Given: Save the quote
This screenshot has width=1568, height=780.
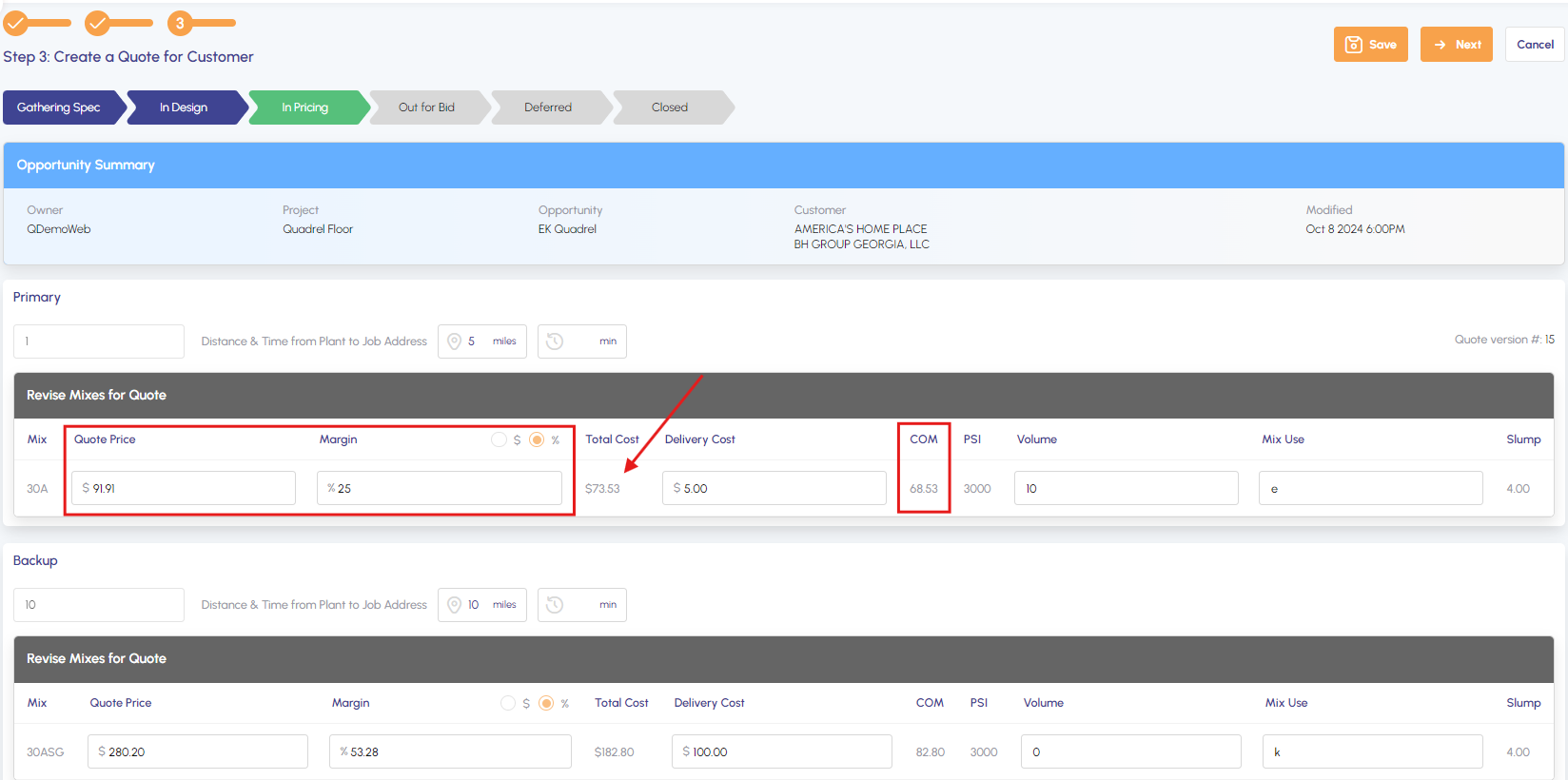Looking at the screenshot, I should 1371,45.
